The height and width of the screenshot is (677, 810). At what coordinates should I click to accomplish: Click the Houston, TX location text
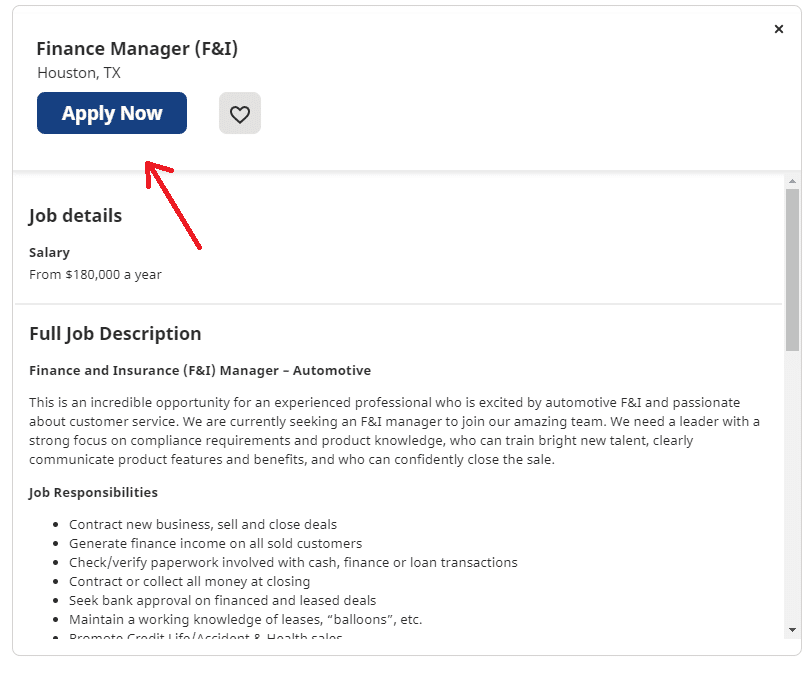[79, 73]
